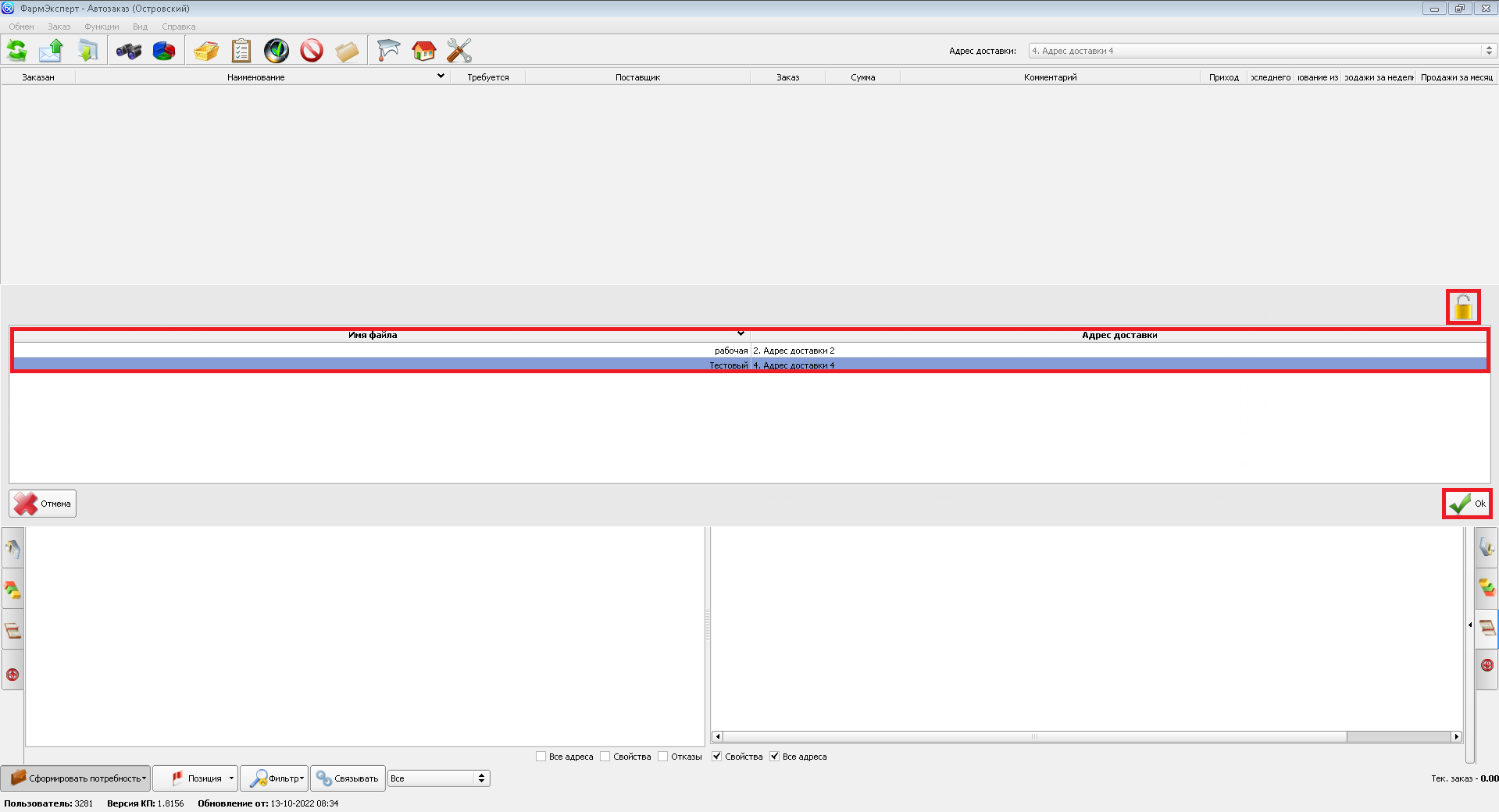Screen dimensions: 1499x812
Task: Open the Фильтр dropdown button
Action: pos(274,778)
